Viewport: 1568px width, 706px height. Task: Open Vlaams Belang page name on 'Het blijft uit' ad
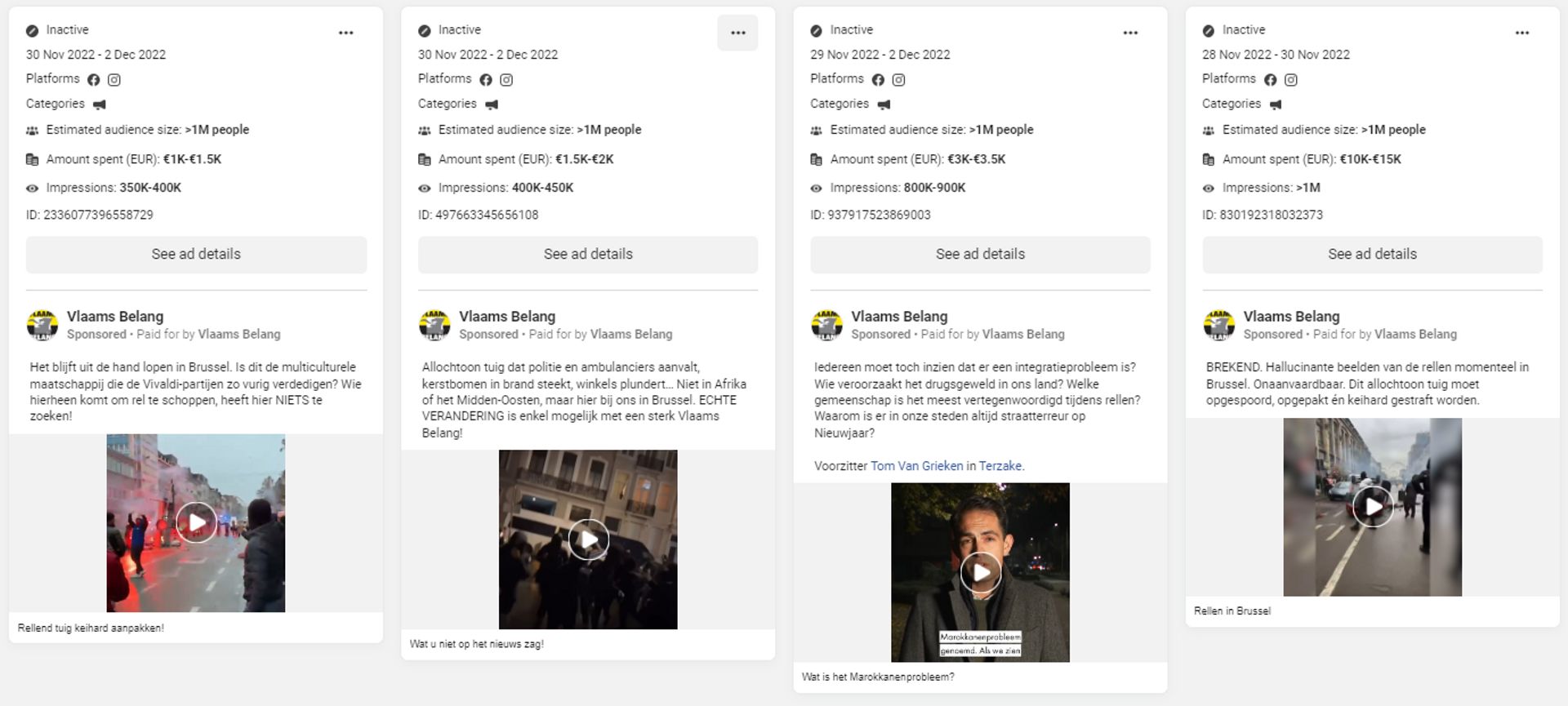click(x=115, y=317)
